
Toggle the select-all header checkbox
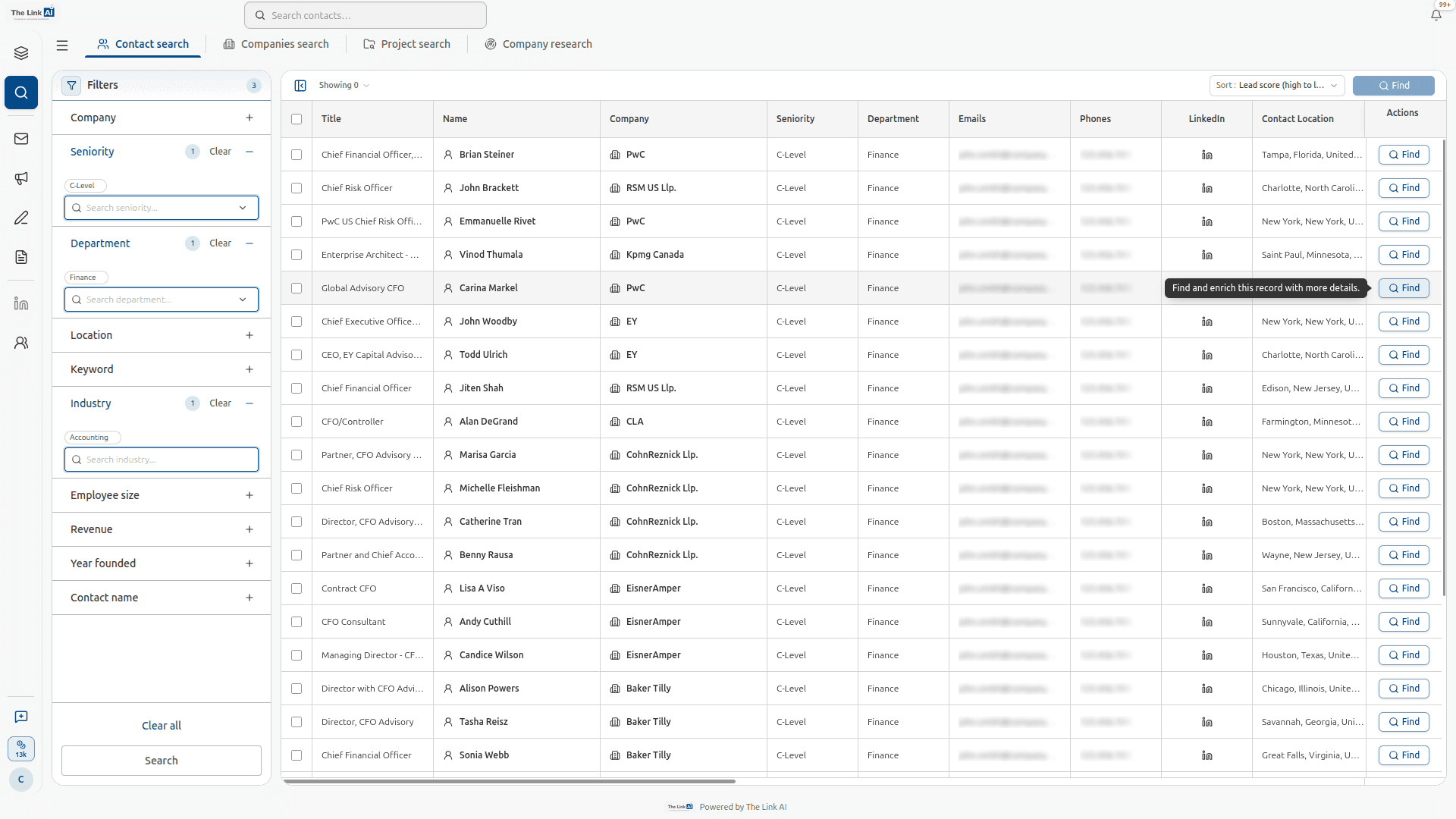[297, 119]
